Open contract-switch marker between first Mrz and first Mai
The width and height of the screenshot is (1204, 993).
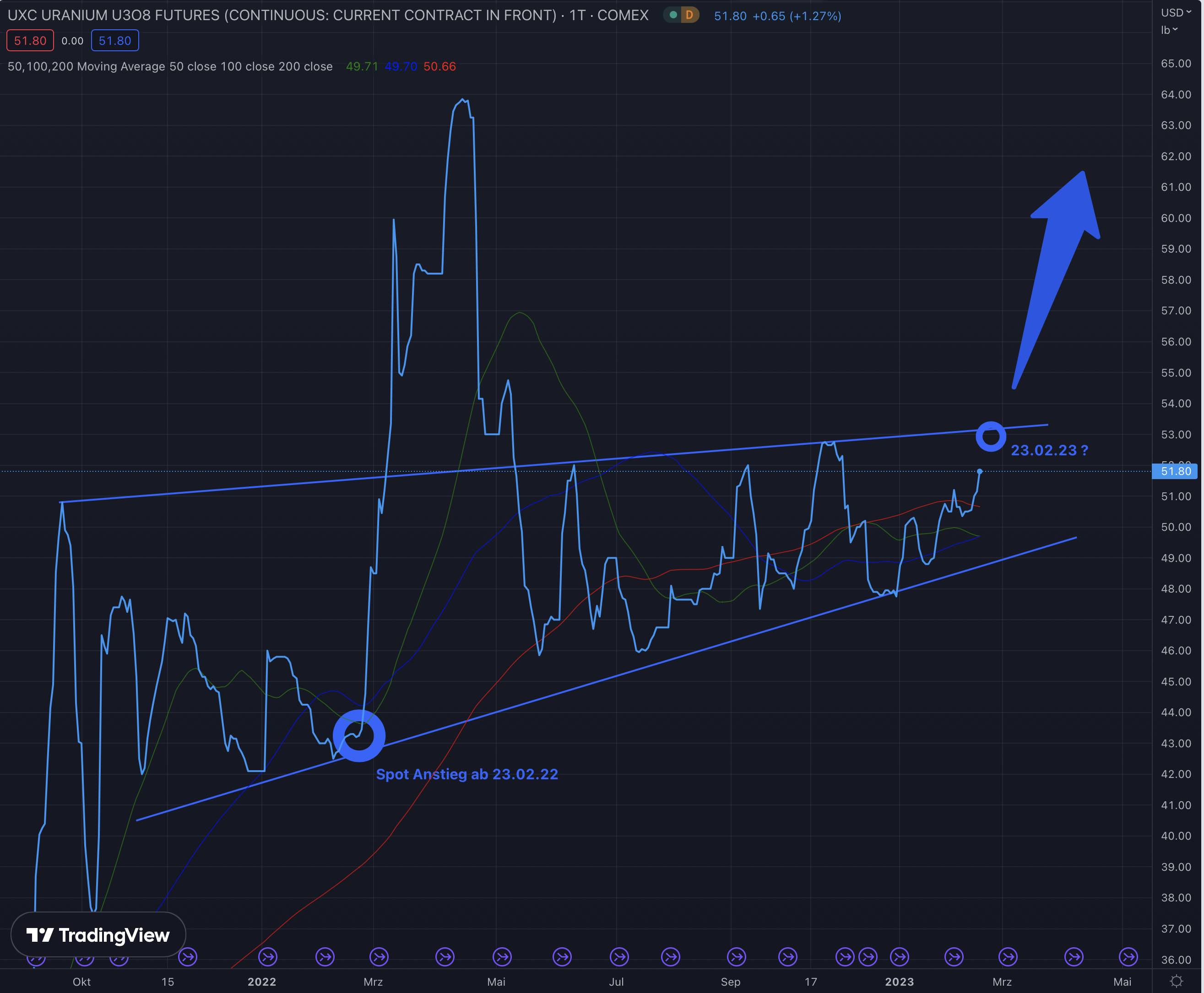click(x=445, y=956)
